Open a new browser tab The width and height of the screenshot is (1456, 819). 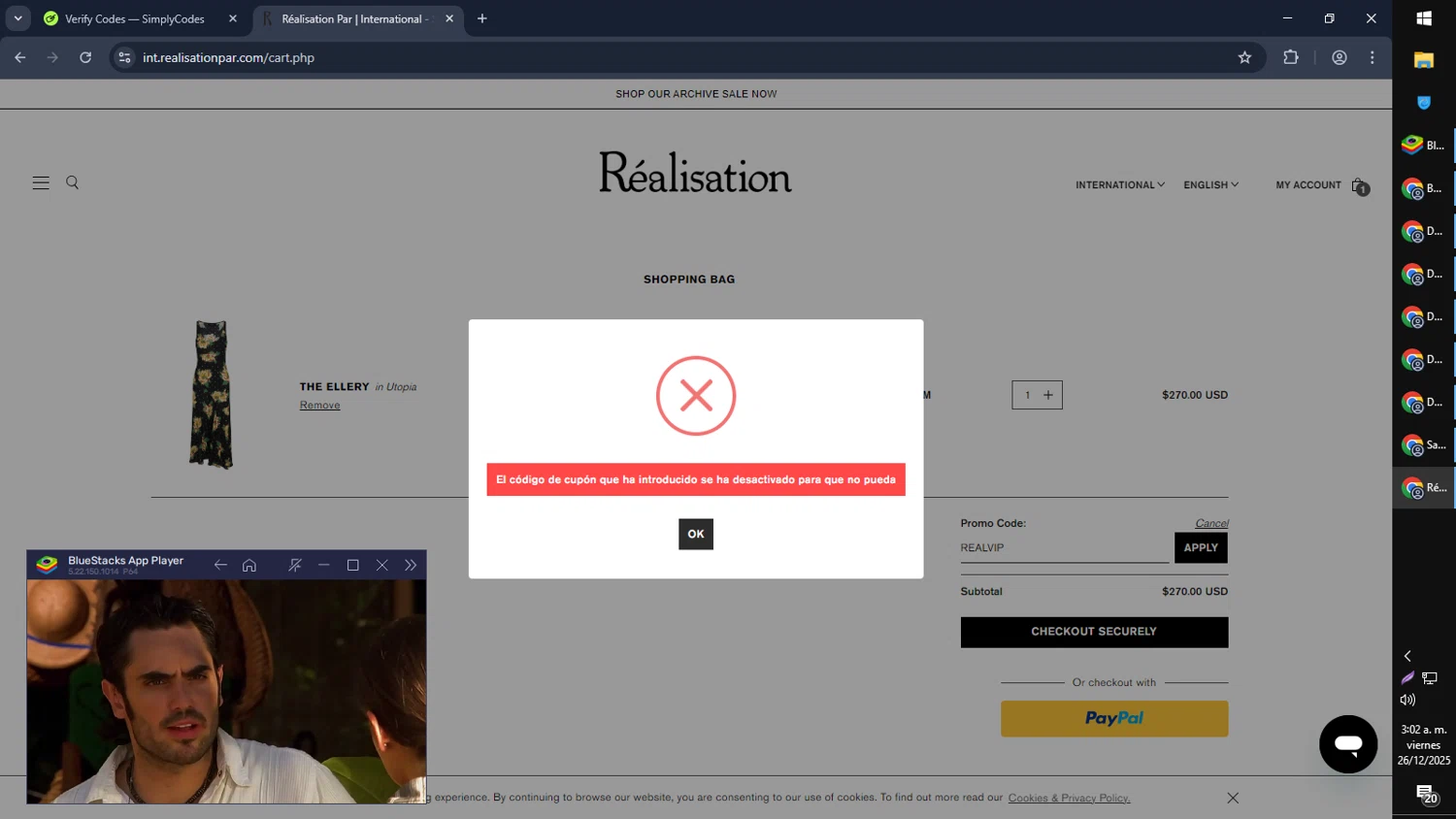tap(482, 18)
